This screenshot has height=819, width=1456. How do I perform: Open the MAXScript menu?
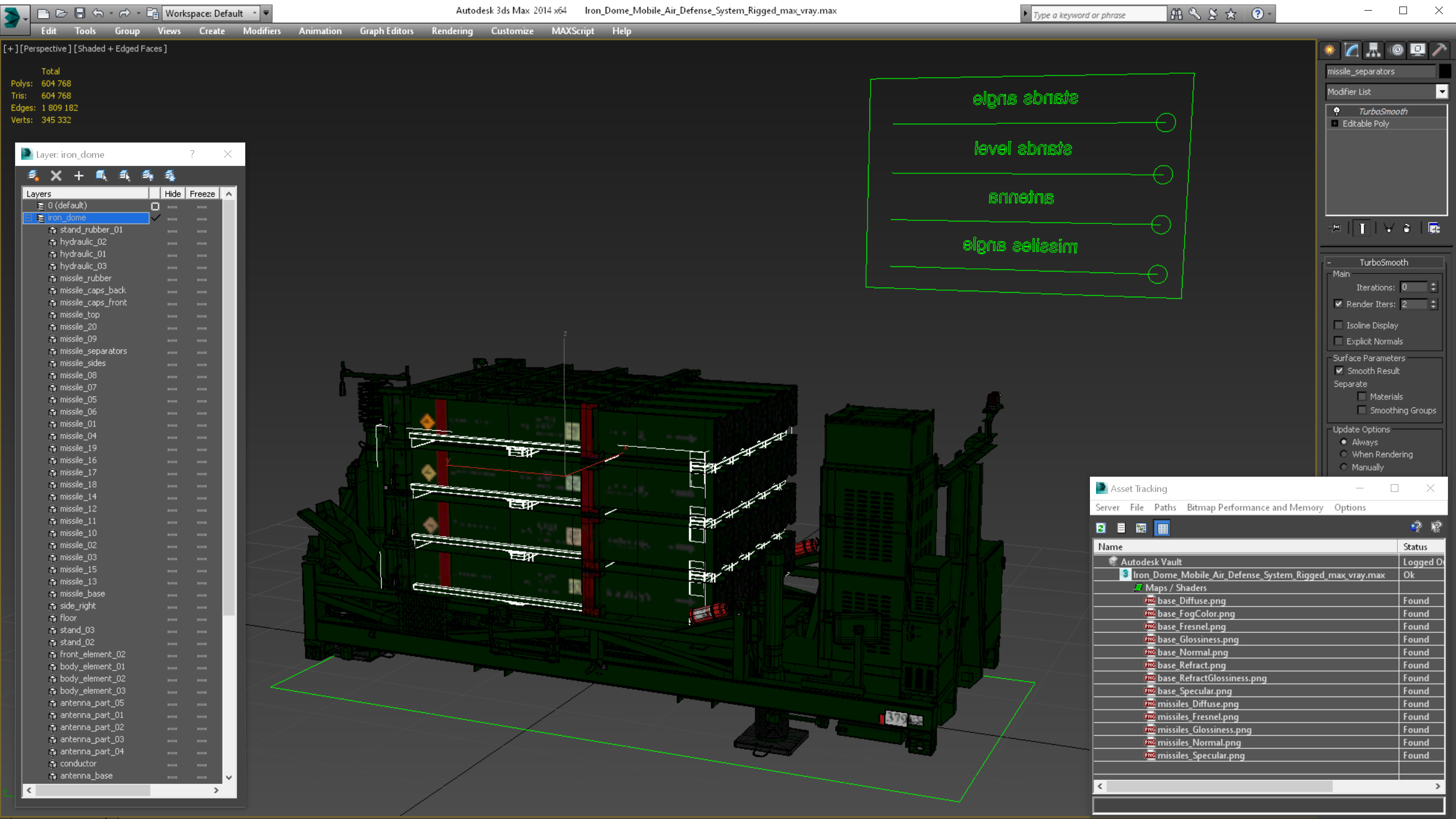[573, 31]
